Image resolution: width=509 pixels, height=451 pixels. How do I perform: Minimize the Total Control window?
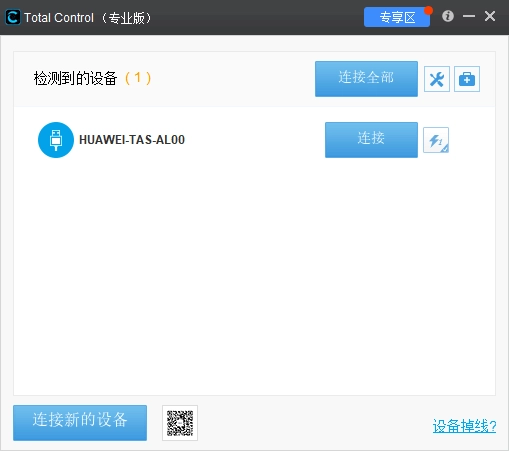(x=469, y=16)
